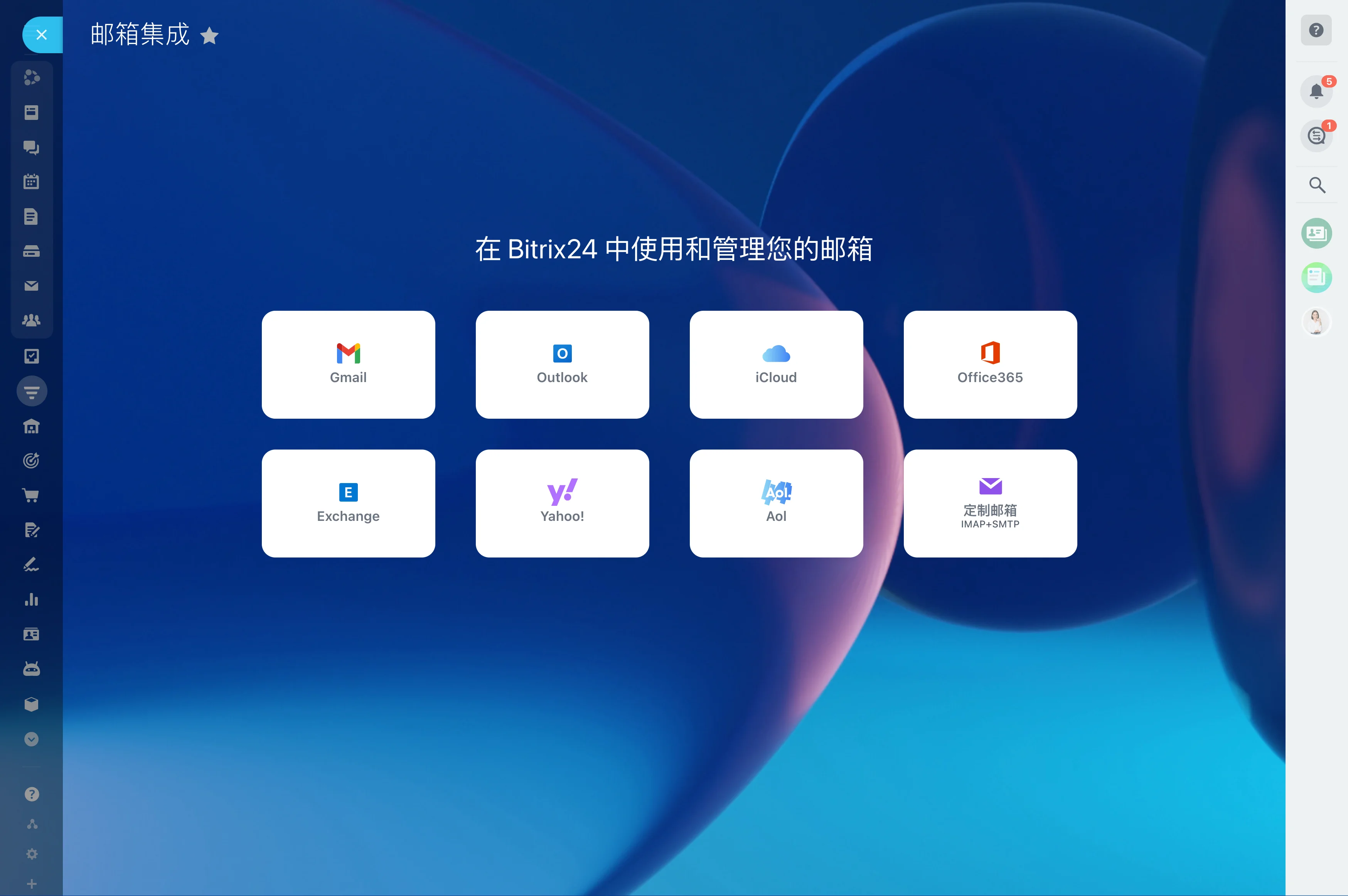Choose iCloud mailbox integration
This screenshot has height=896, width=1348.
tap(776, 365)
